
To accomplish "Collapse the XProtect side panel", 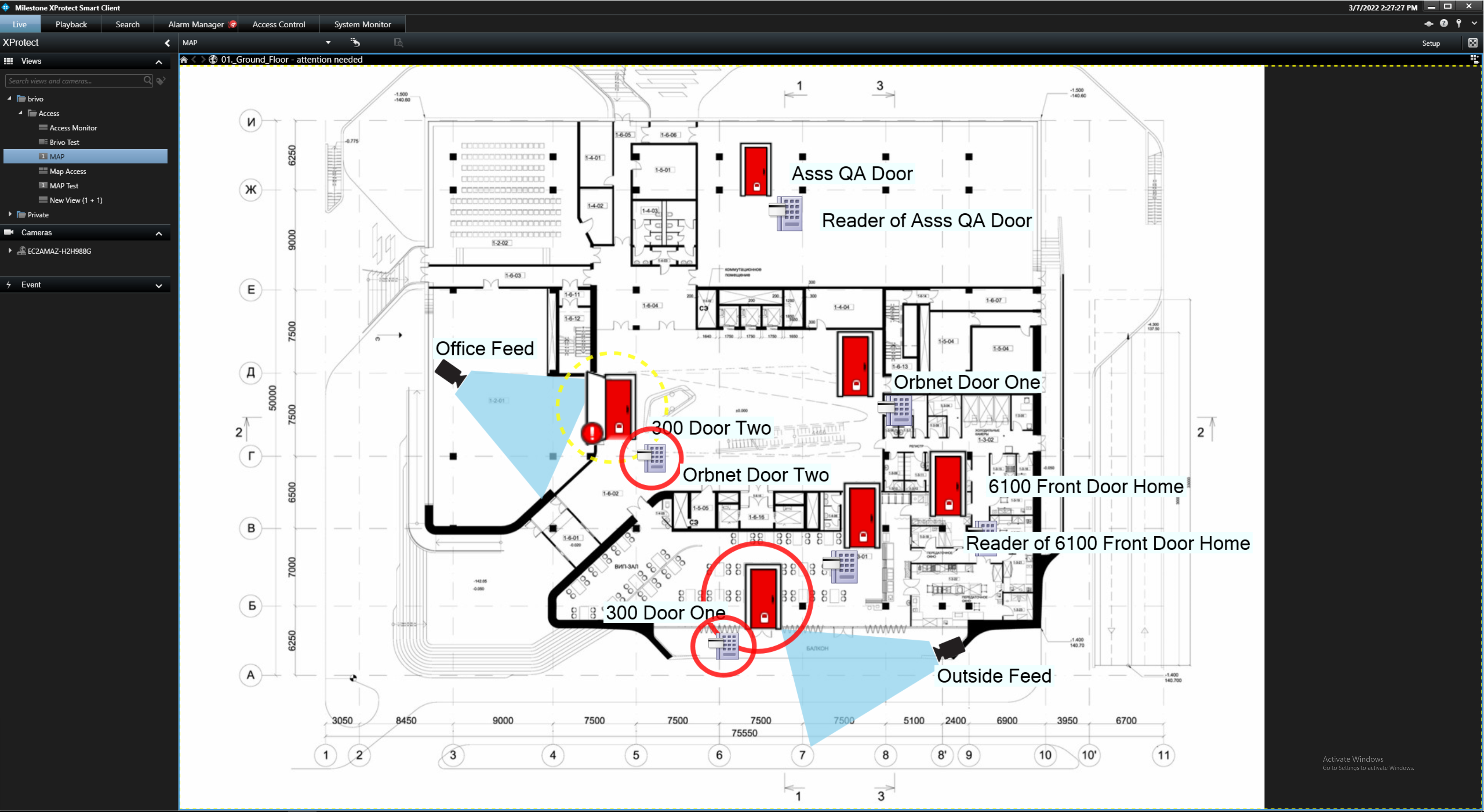I will pos(167,42).
